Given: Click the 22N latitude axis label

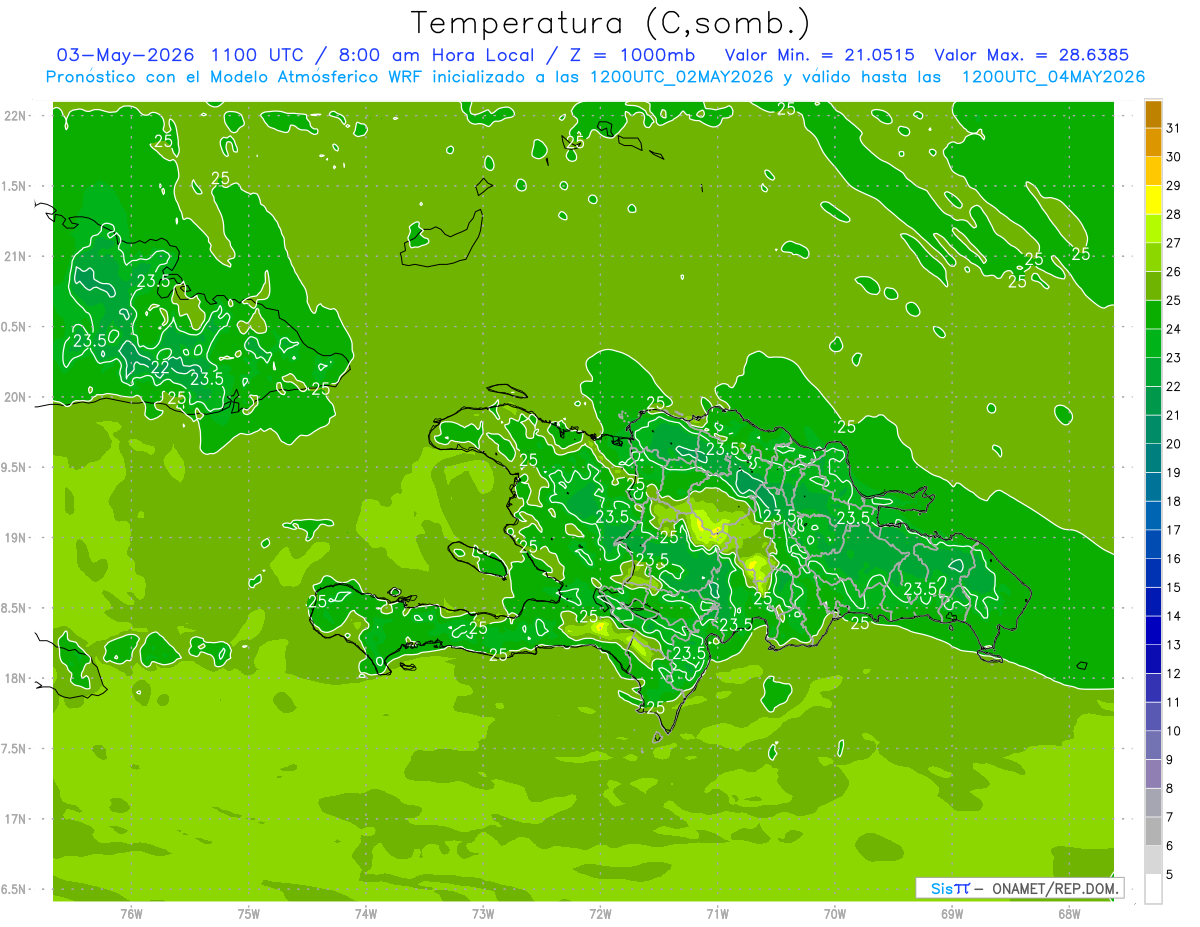Looking at the screenshot, I should [16, 115].
